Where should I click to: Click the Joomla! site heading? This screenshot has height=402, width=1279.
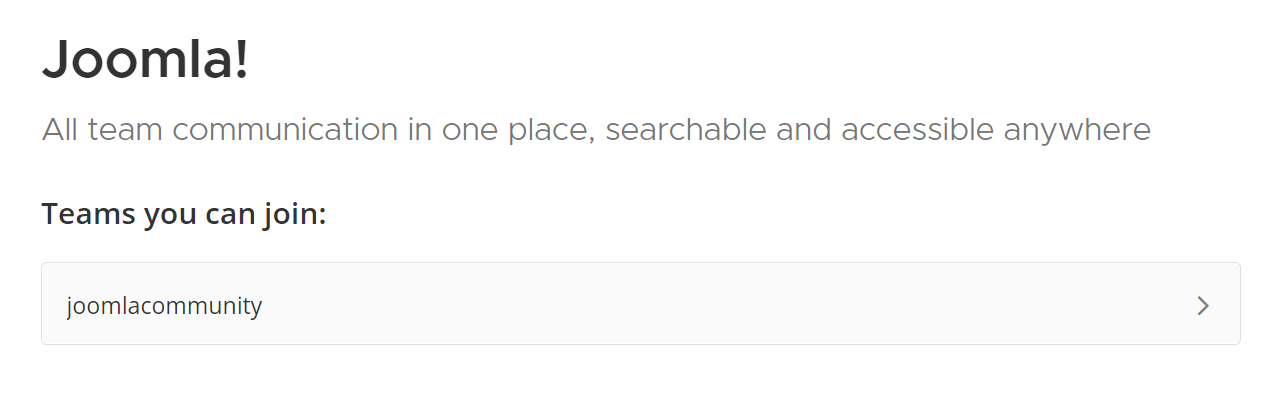tap(145, 60)
